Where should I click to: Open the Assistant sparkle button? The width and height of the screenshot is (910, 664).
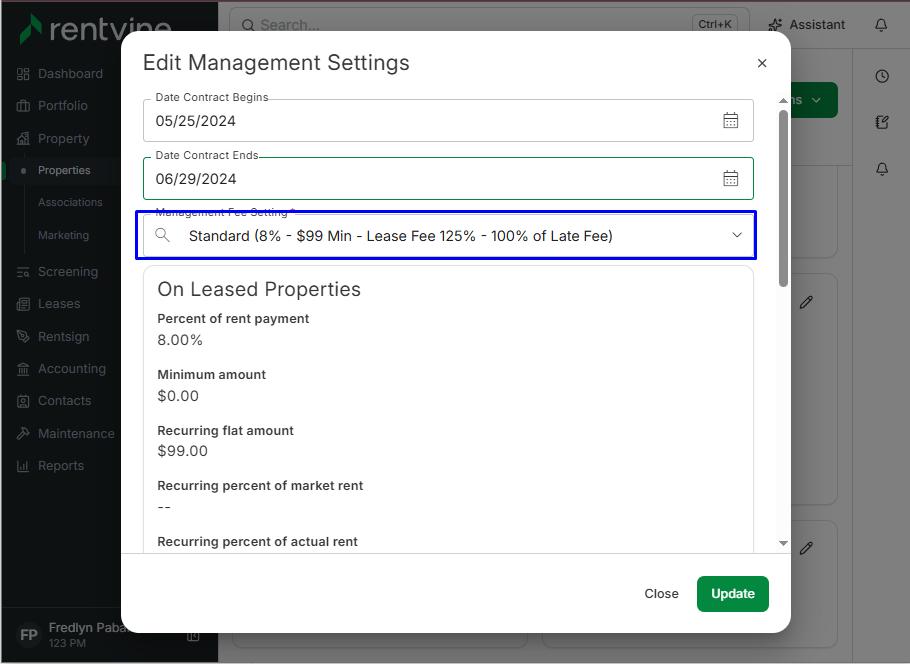point(807,24)
